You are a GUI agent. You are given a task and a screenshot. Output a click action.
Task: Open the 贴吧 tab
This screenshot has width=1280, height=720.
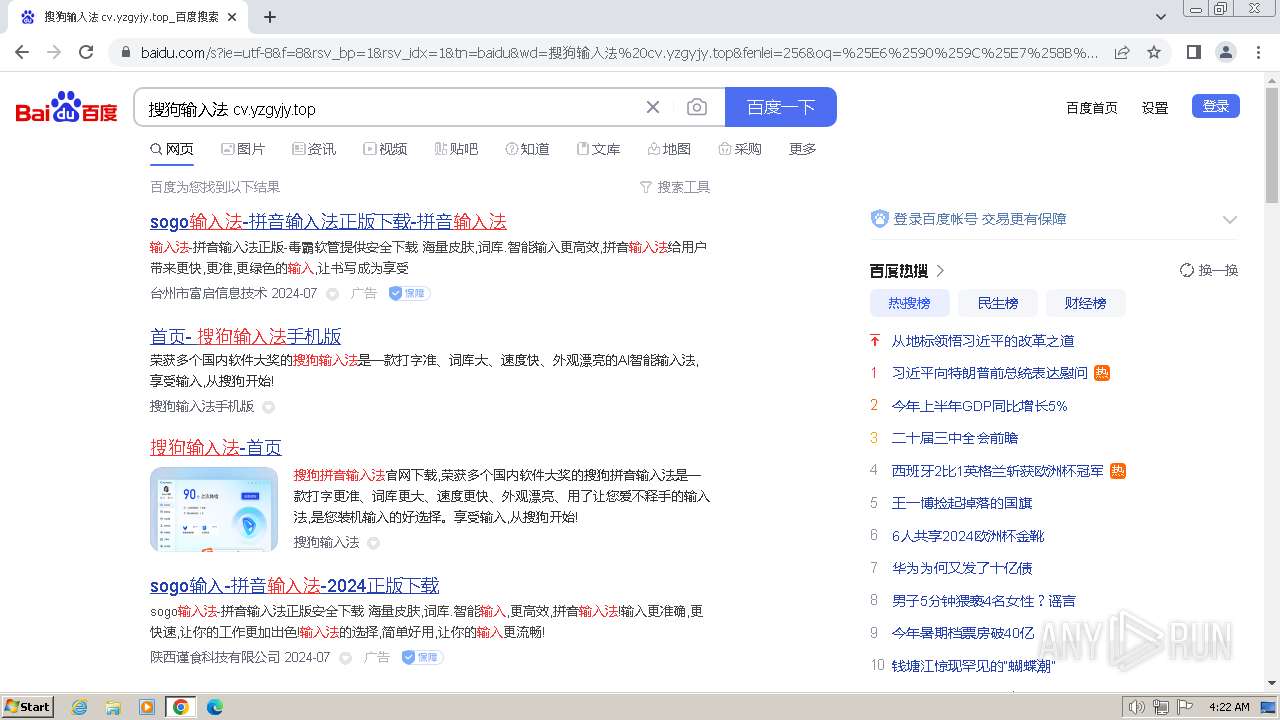click(x=456, y=149)
